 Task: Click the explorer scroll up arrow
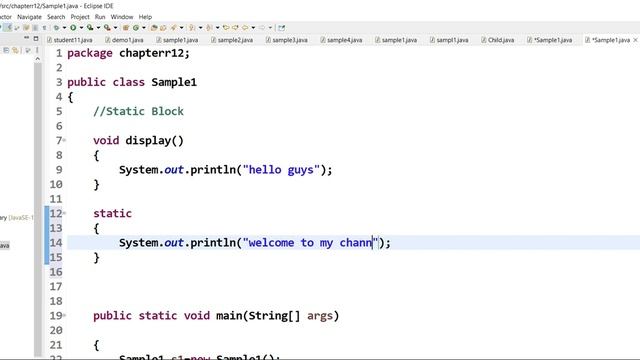click(x=38, y=59)
